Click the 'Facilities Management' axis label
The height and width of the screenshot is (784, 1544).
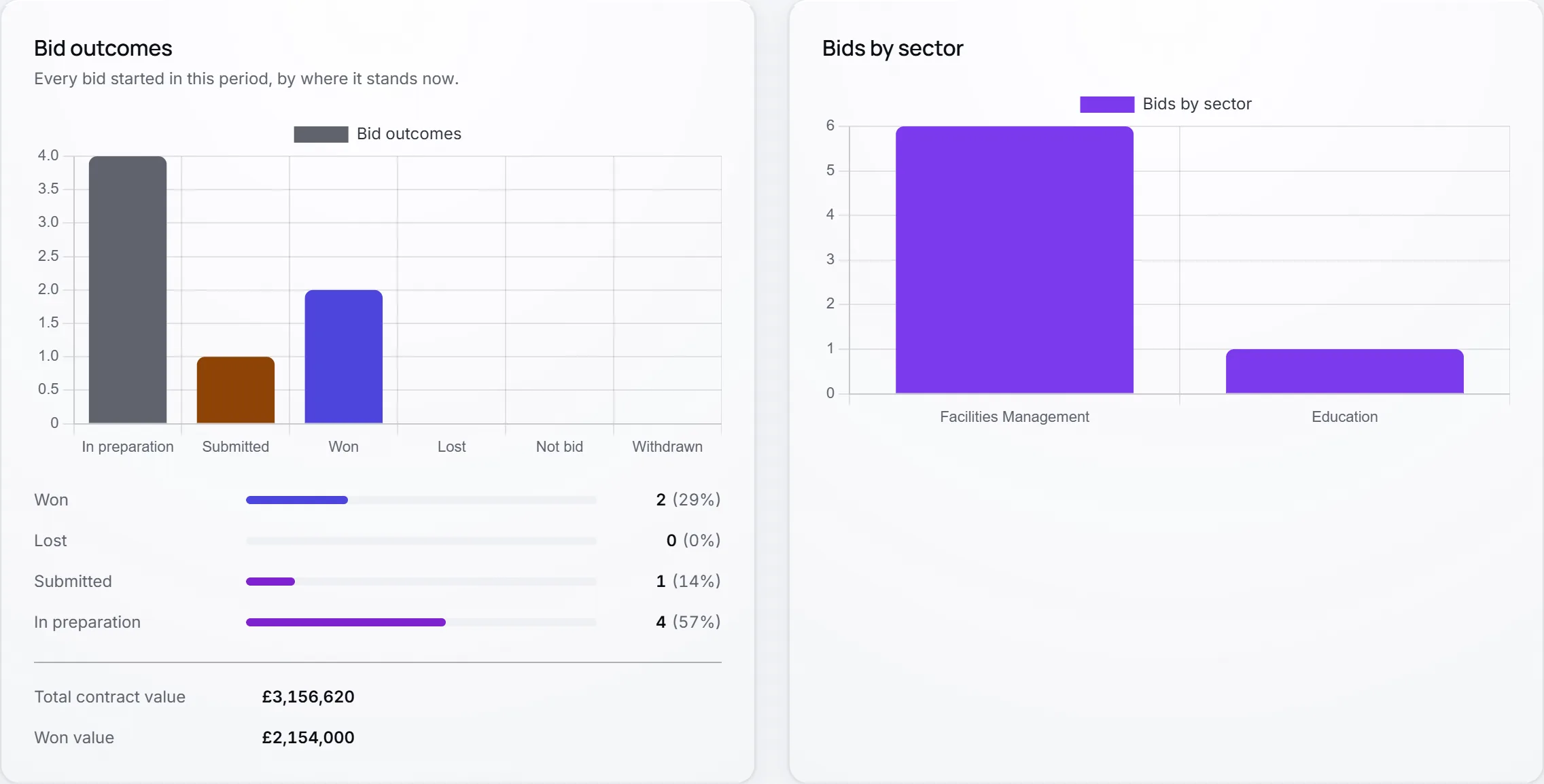pos(1015,416)
